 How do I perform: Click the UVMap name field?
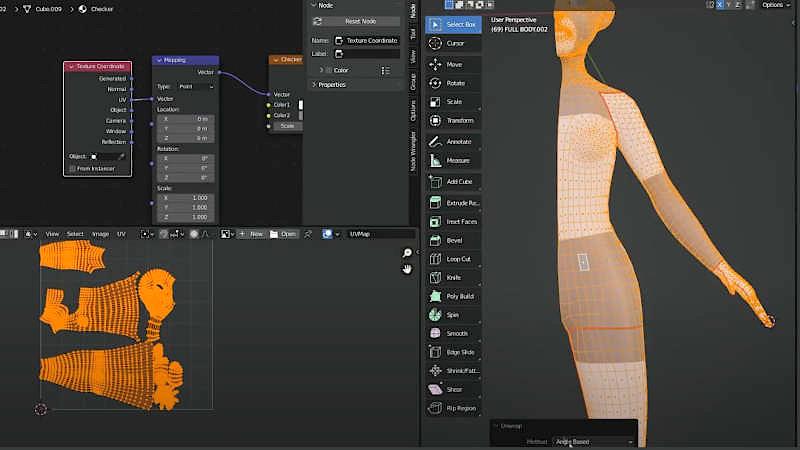[x=381, y=234]
